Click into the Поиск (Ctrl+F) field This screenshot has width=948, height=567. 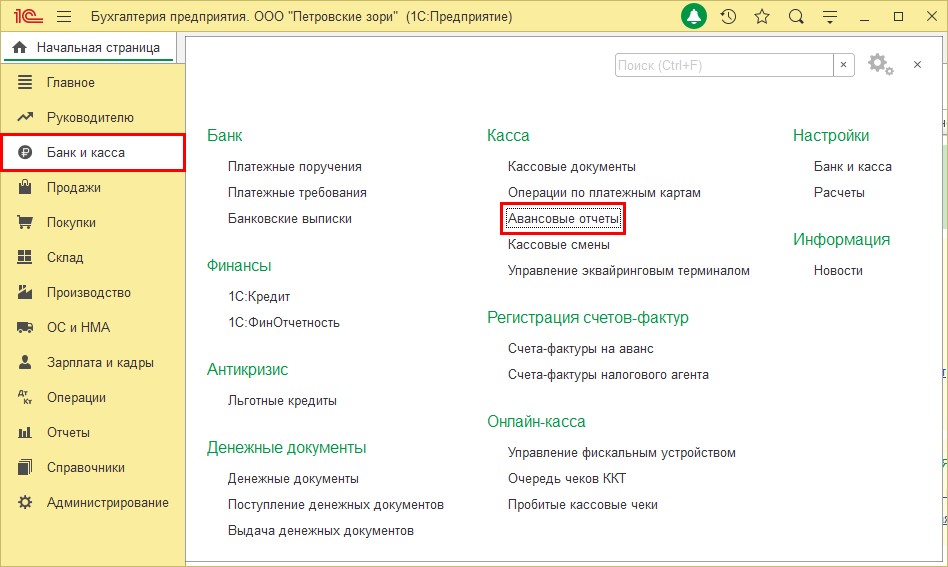point(724,65)
